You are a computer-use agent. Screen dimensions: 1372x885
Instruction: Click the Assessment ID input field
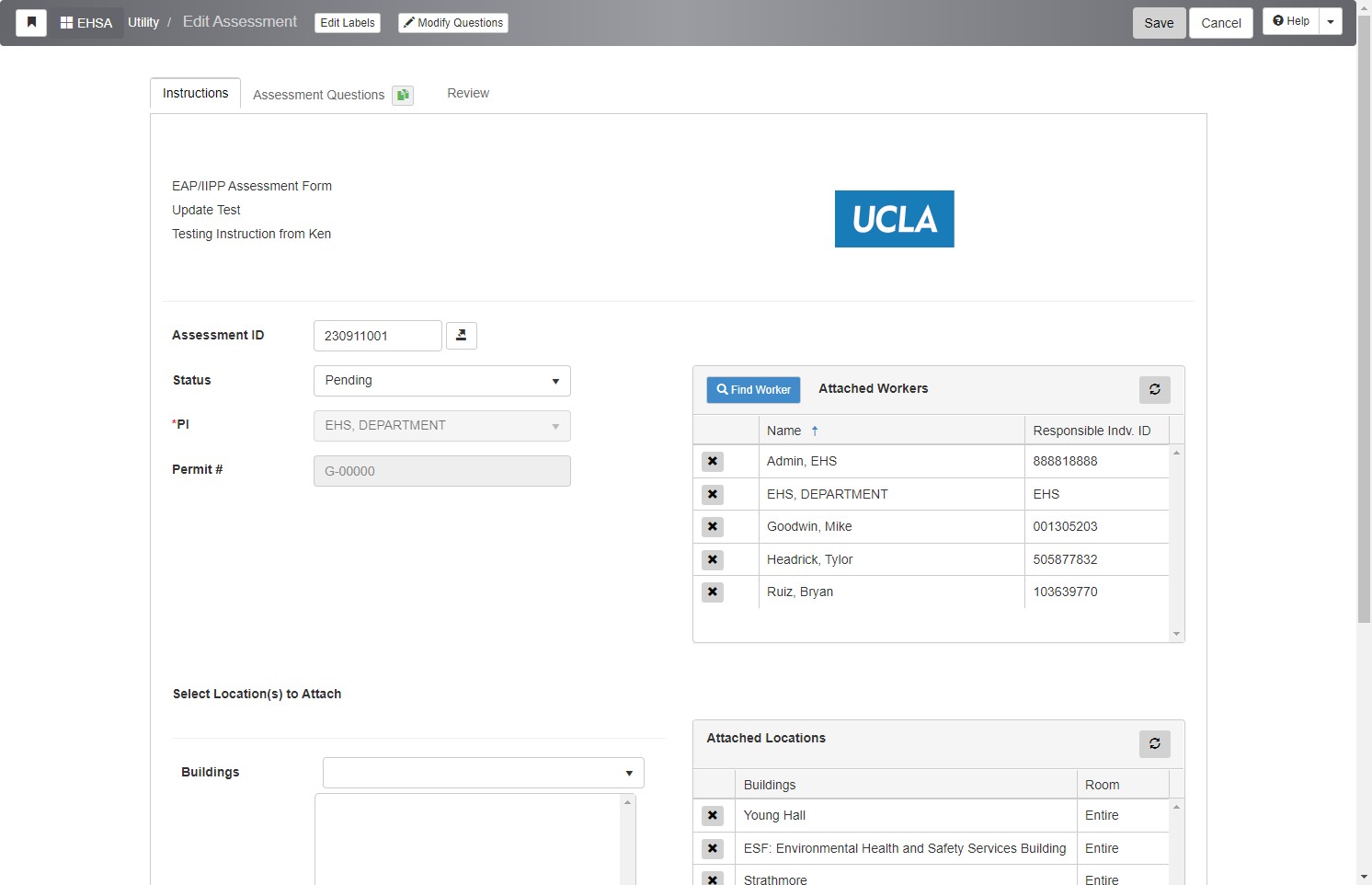(x=378, y=336)
